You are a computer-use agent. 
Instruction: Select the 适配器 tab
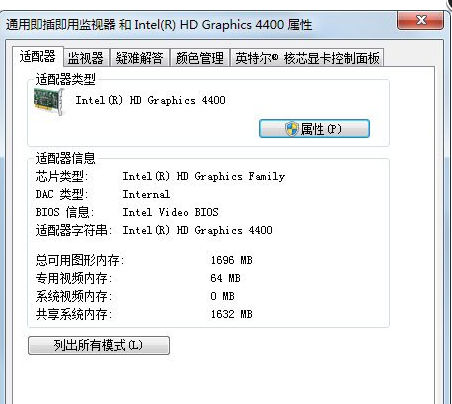[38, 56]
